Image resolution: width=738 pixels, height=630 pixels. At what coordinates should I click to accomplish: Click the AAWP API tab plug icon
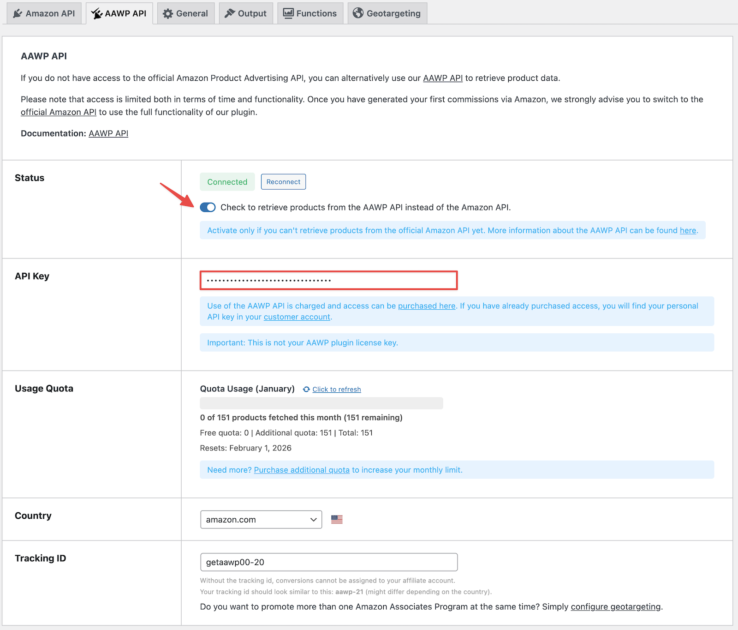tap(96, 14)
